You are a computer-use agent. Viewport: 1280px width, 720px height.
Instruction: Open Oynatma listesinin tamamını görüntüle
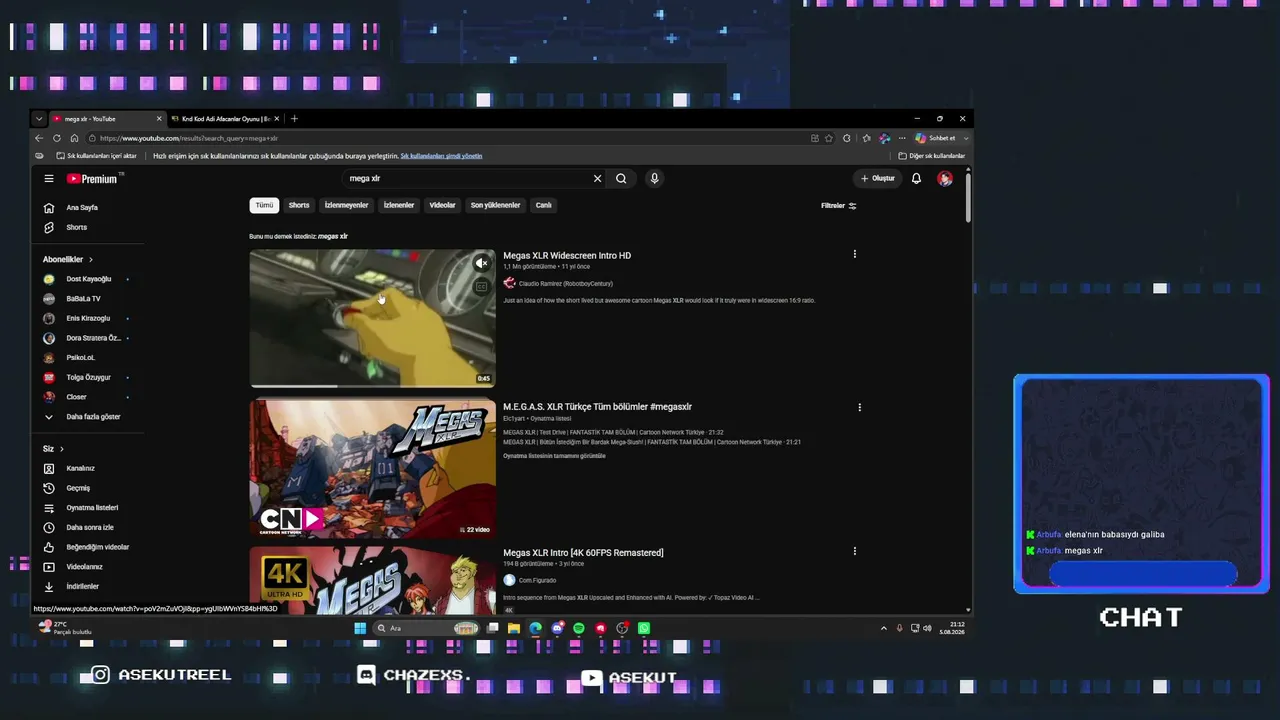coord(554,456)
